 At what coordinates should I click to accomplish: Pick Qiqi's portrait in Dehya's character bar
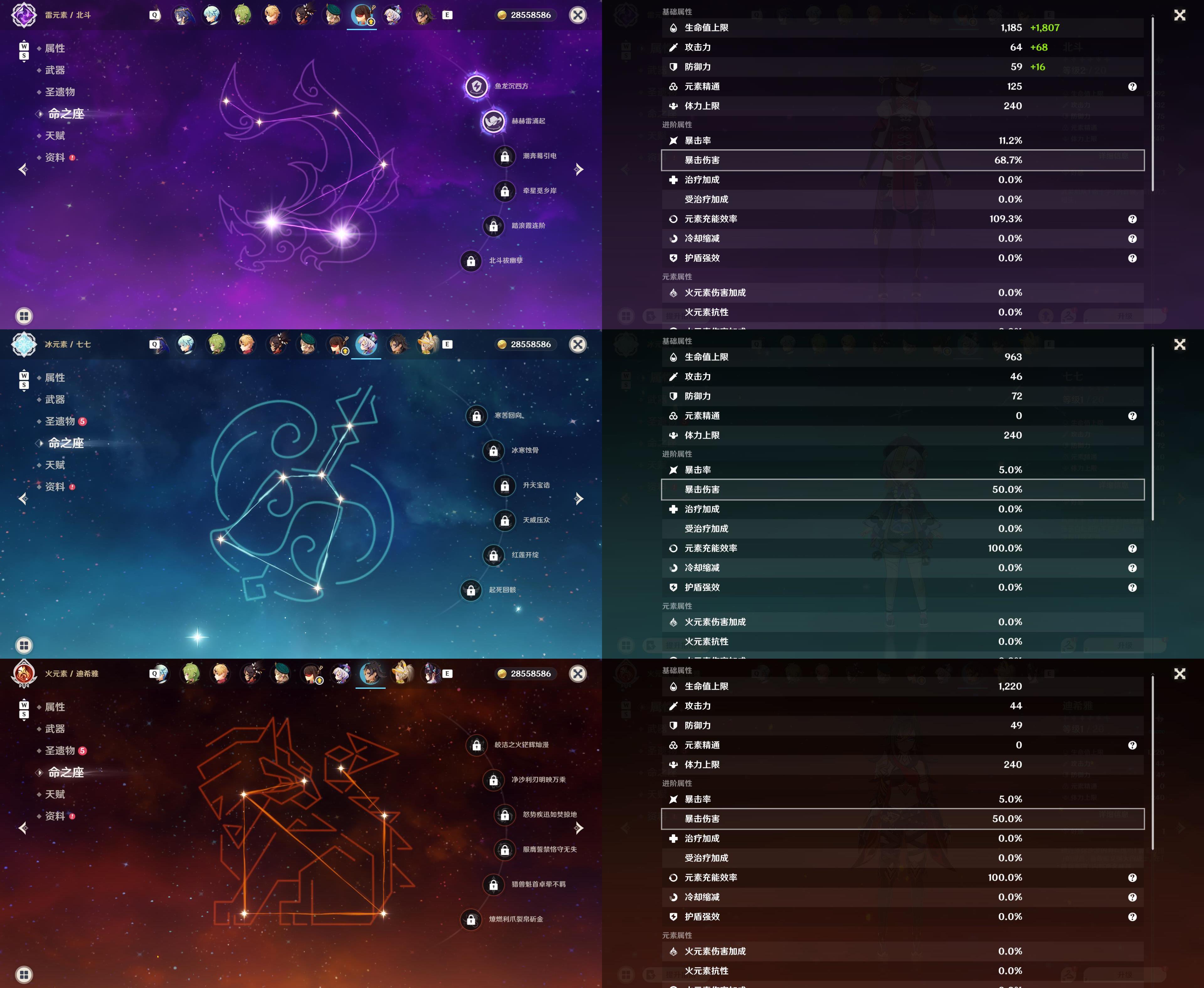(340, 674)
